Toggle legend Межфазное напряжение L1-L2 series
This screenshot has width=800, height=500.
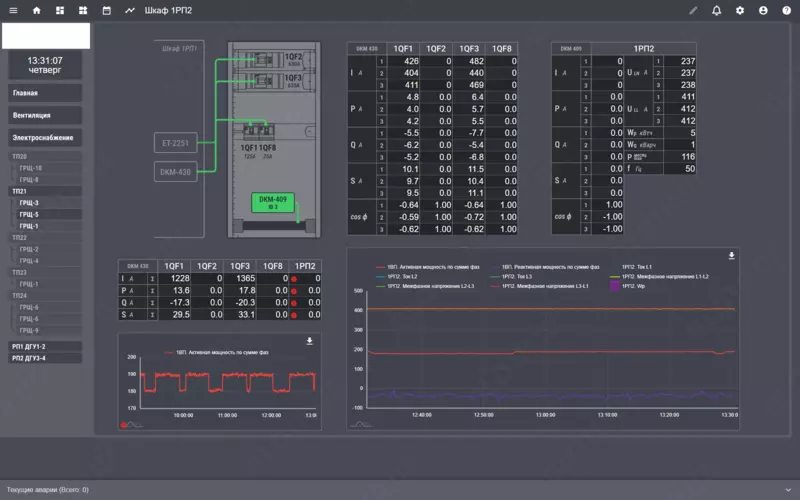659,277
